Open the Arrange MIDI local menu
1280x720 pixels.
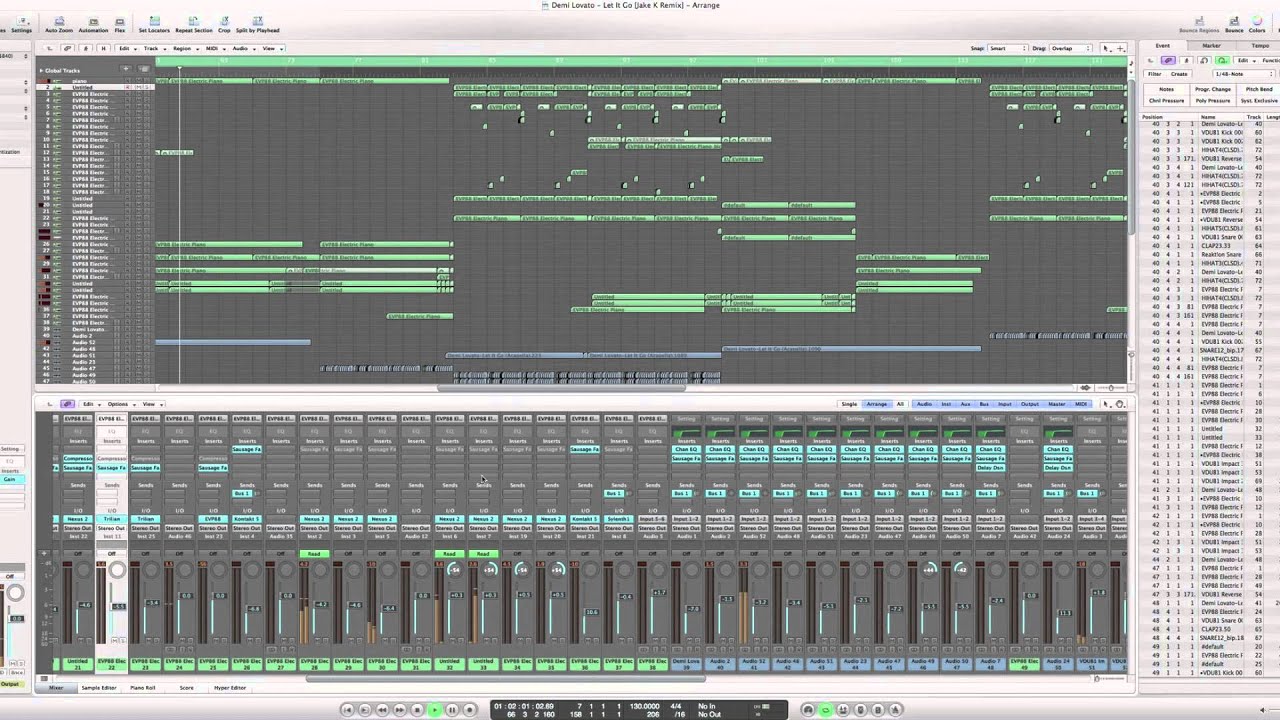point(213,48)
